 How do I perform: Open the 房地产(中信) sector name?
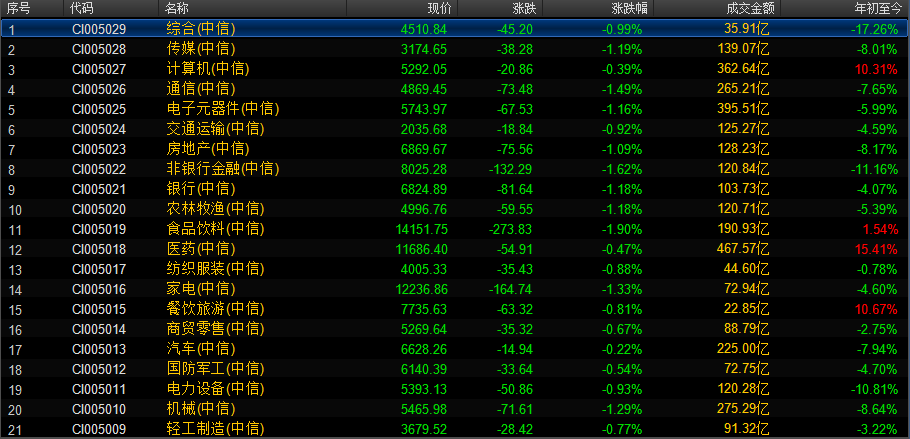coord(207,149)
